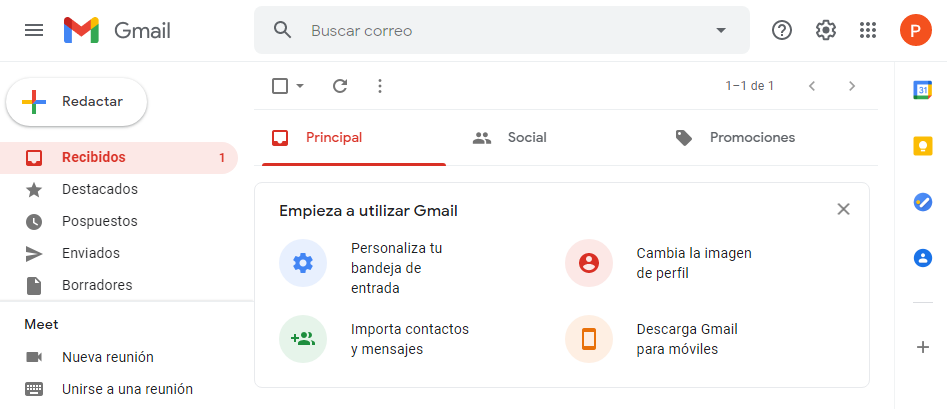Click the Redactar compose button
Viewport: 947px width, 409px height.
(x=77, y=101)
